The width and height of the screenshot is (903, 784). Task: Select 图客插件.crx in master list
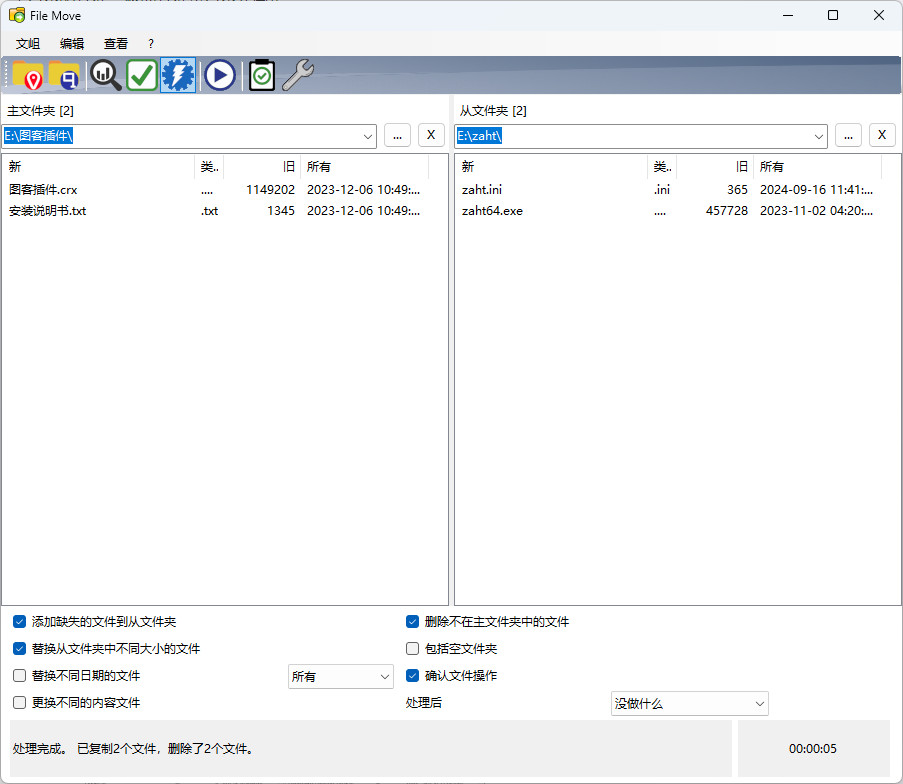[x=43, y=190]
